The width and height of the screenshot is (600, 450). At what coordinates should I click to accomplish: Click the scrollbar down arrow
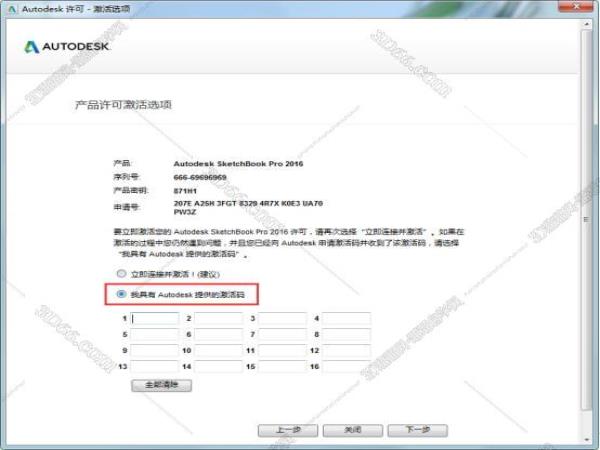(x=587, y=440)
